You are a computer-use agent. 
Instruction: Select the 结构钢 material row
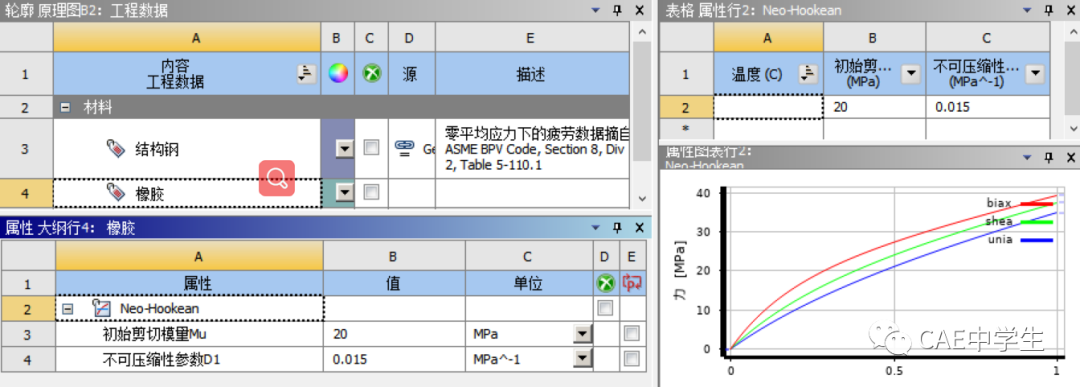tap(187, 148)
